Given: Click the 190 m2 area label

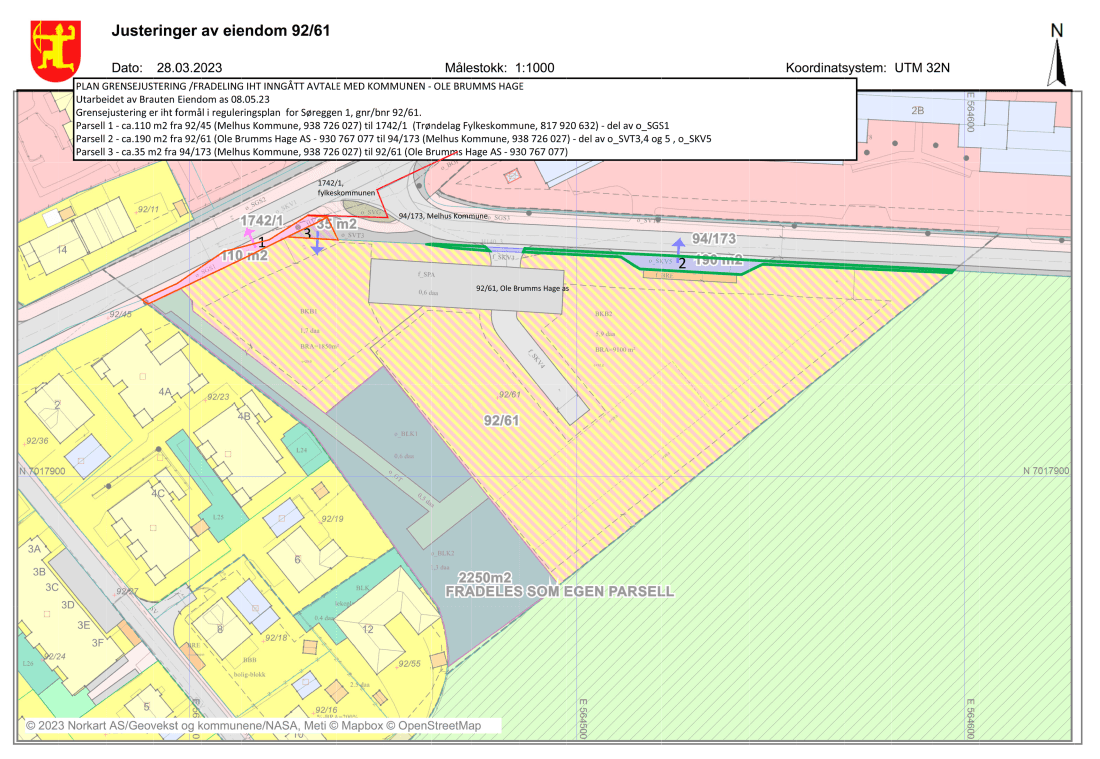Looking at the screenshot, I should coord(721,260).
